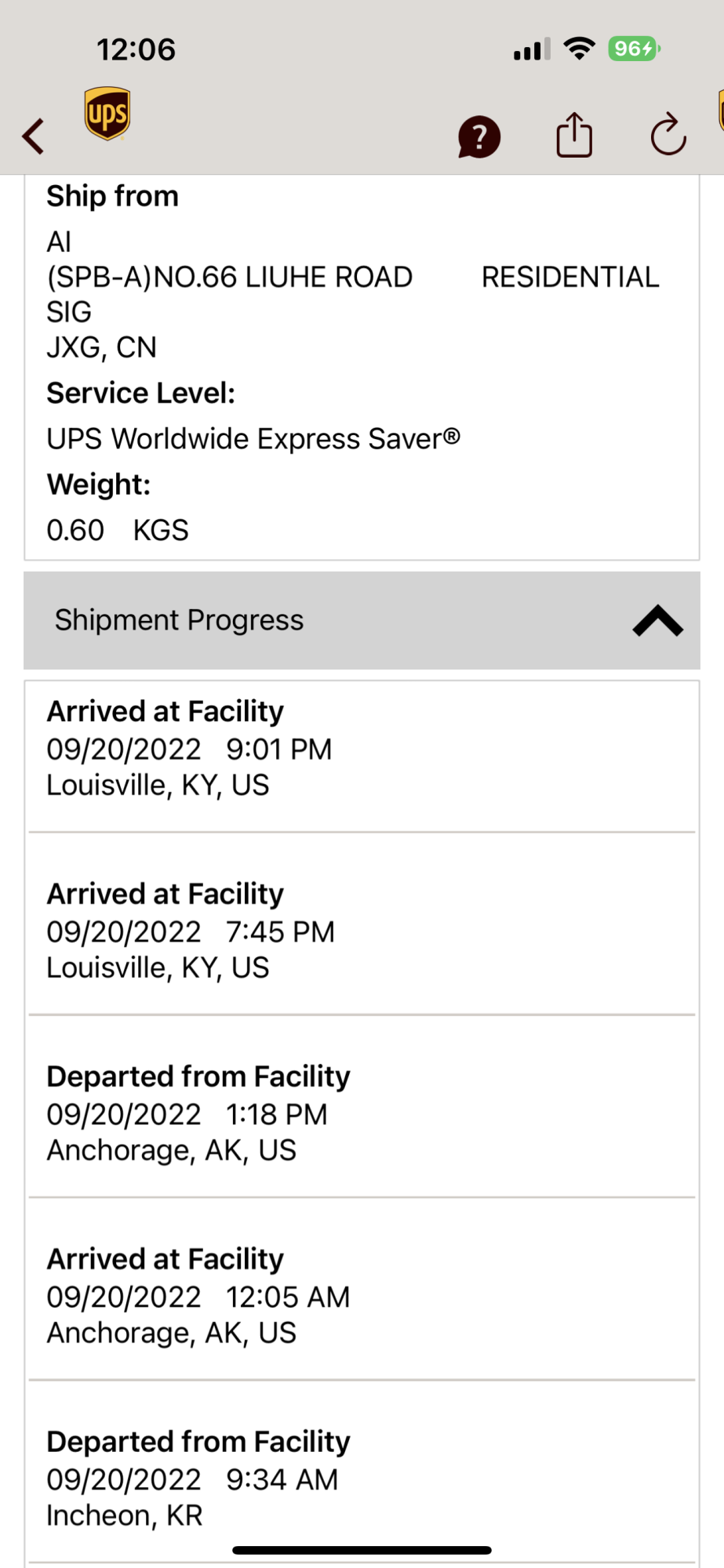Tap the battery indicator in status bar
The image size is (724, 1568).
(x=634, y=49)
